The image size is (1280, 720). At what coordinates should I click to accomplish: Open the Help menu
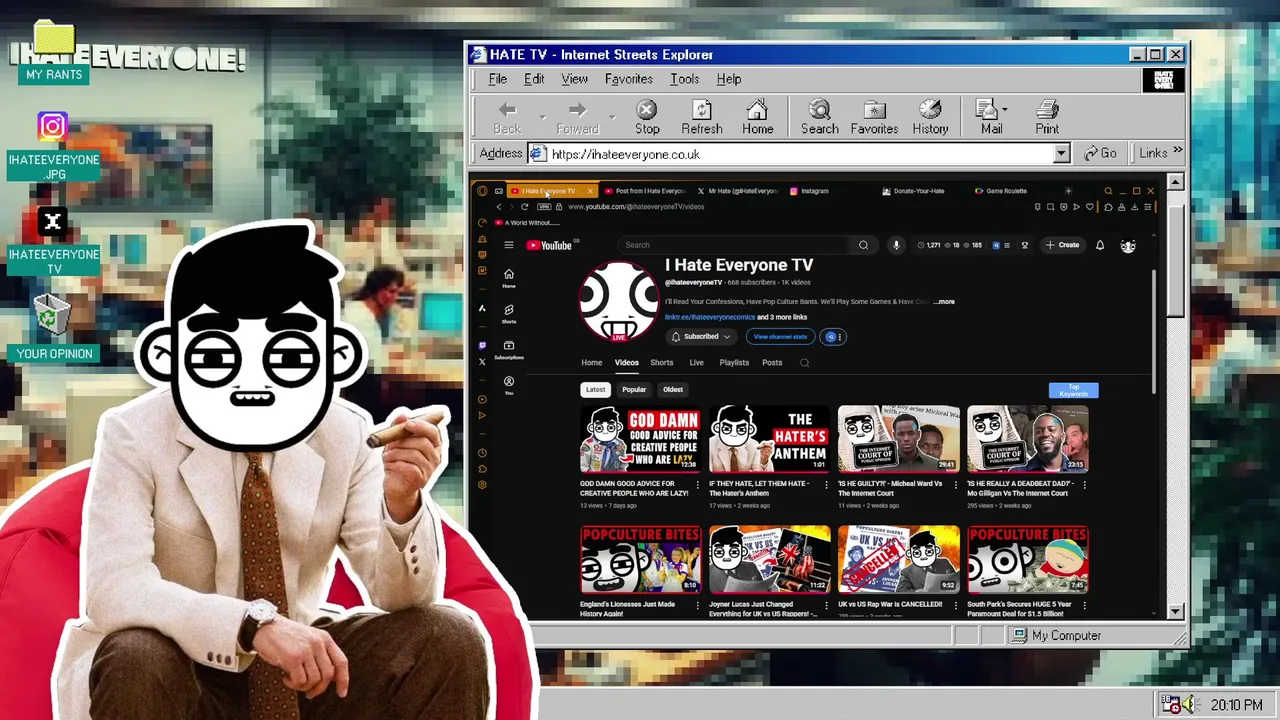(728, 79)
